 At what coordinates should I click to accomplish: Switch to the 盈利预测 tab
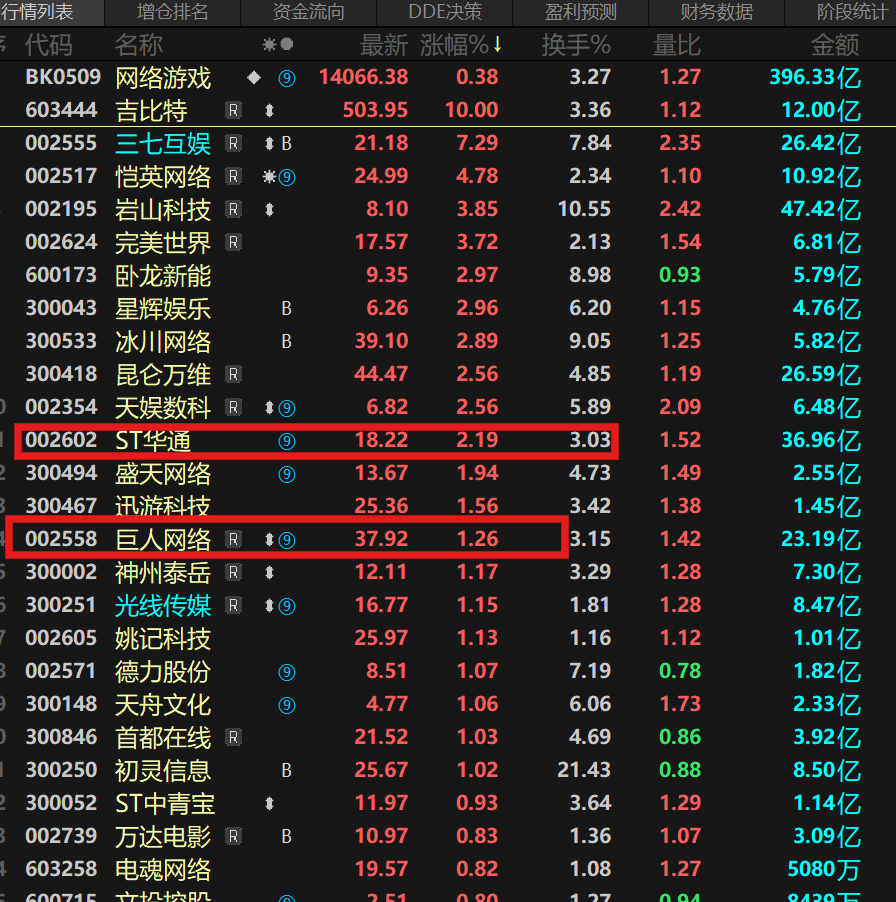point(580,12)
